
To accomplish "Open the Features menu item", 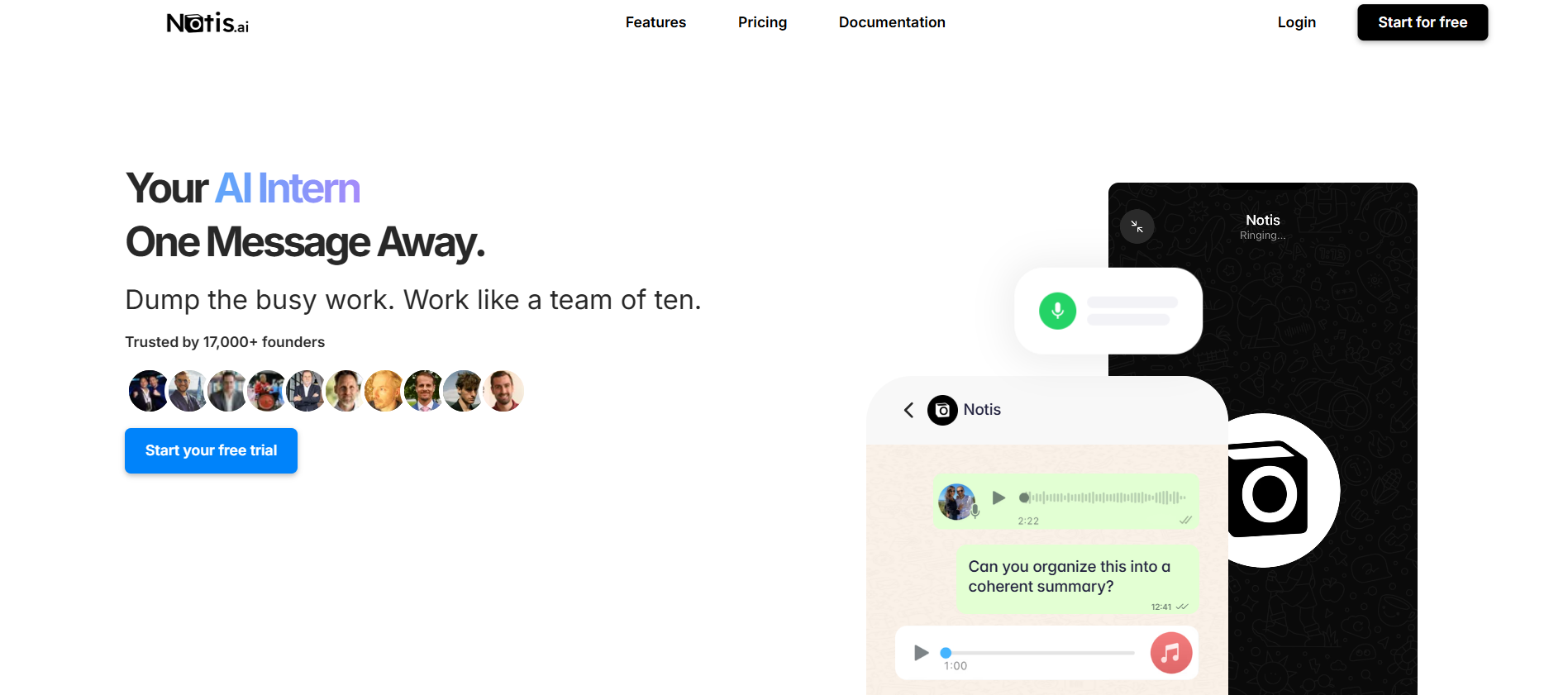I will pyautogui.click(x=655, y=22).
